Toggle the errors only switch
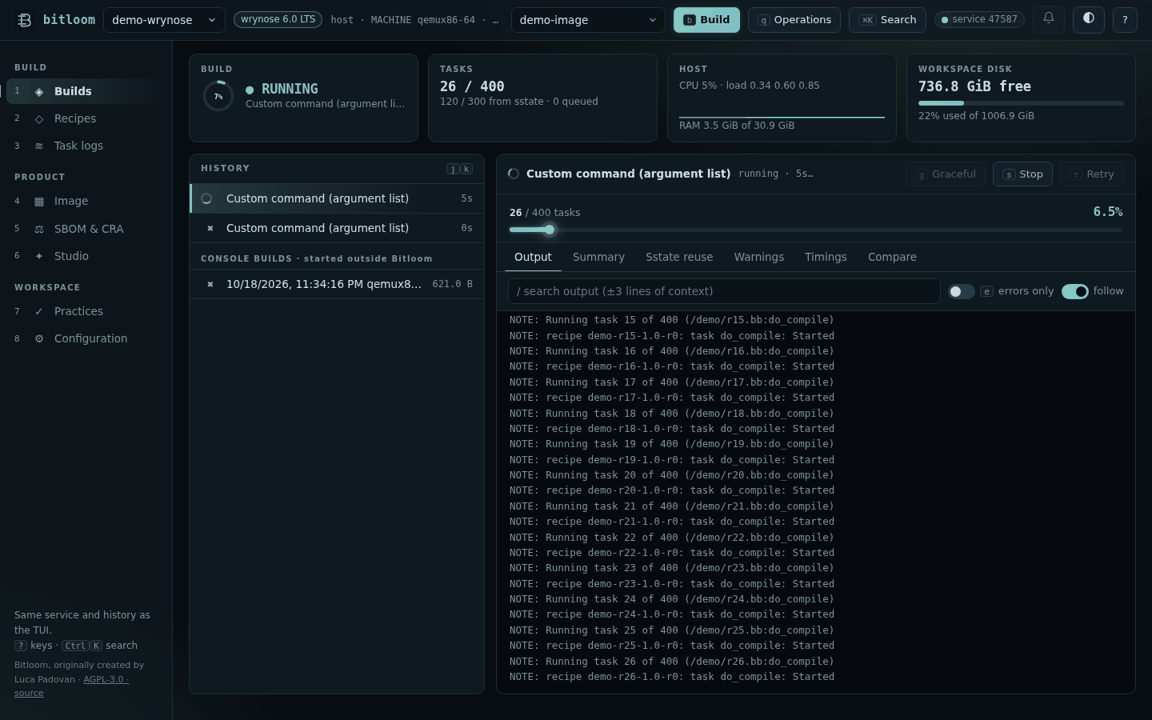 click(960, 291)
